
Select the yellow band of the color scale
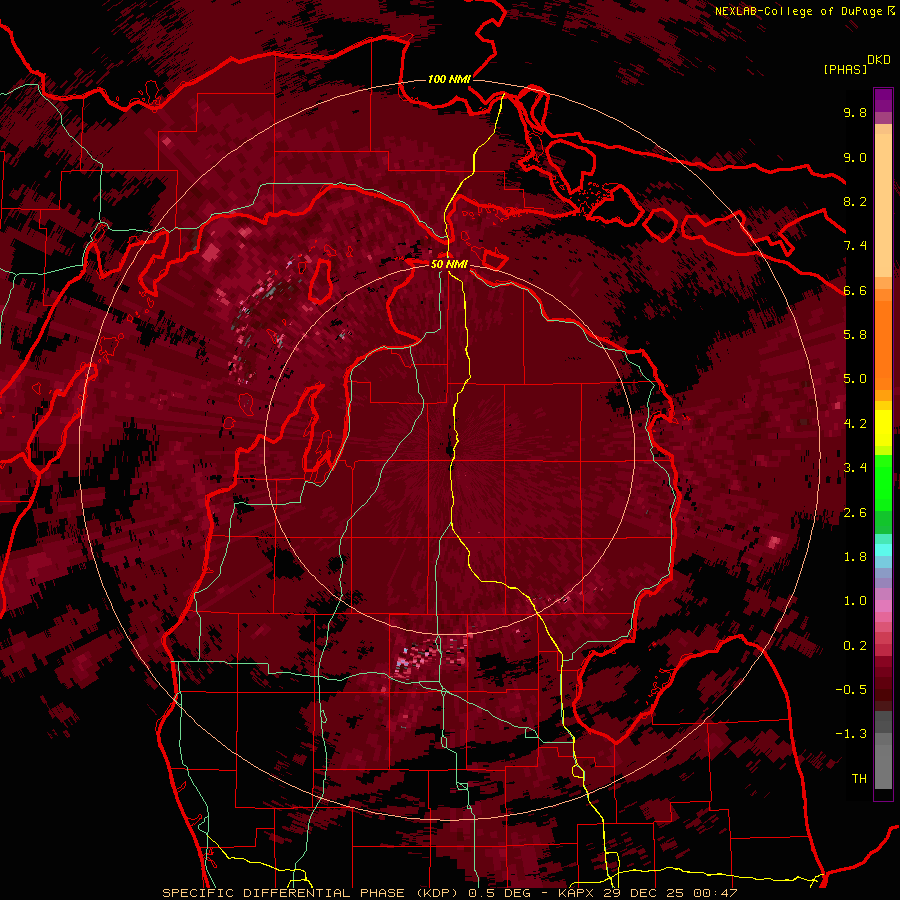pyautogui.click(x=883, y=428)
